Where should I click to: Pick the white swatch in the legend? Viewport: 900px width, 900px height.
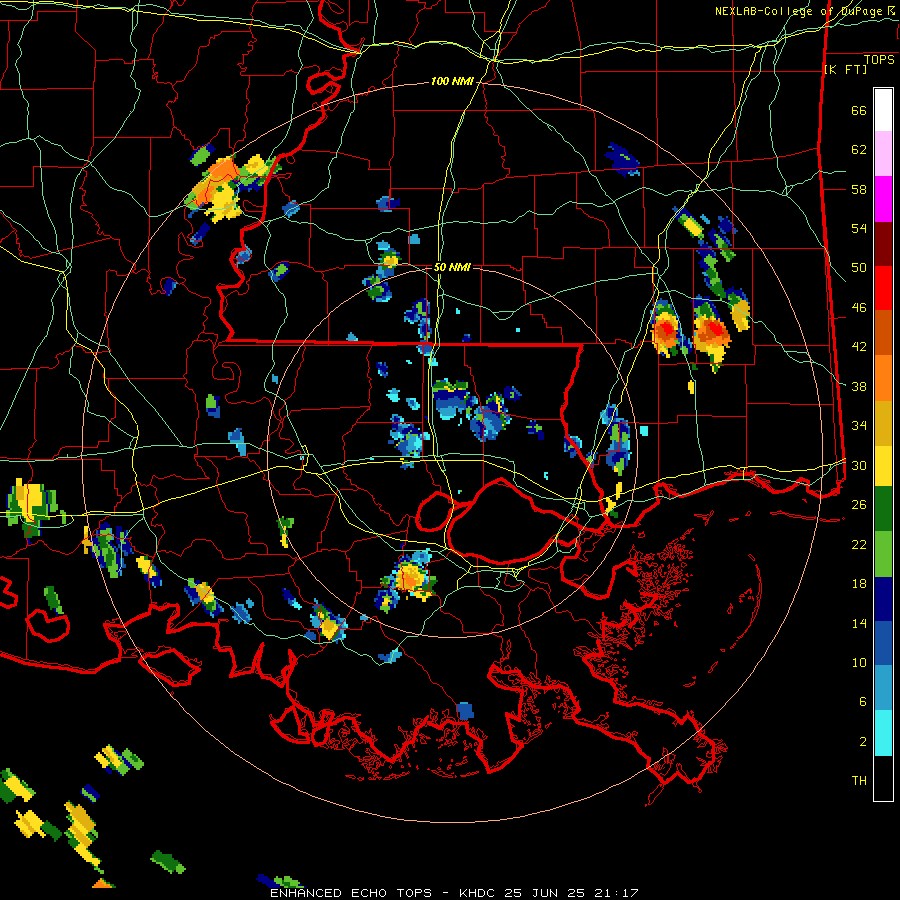pos(883,110)
